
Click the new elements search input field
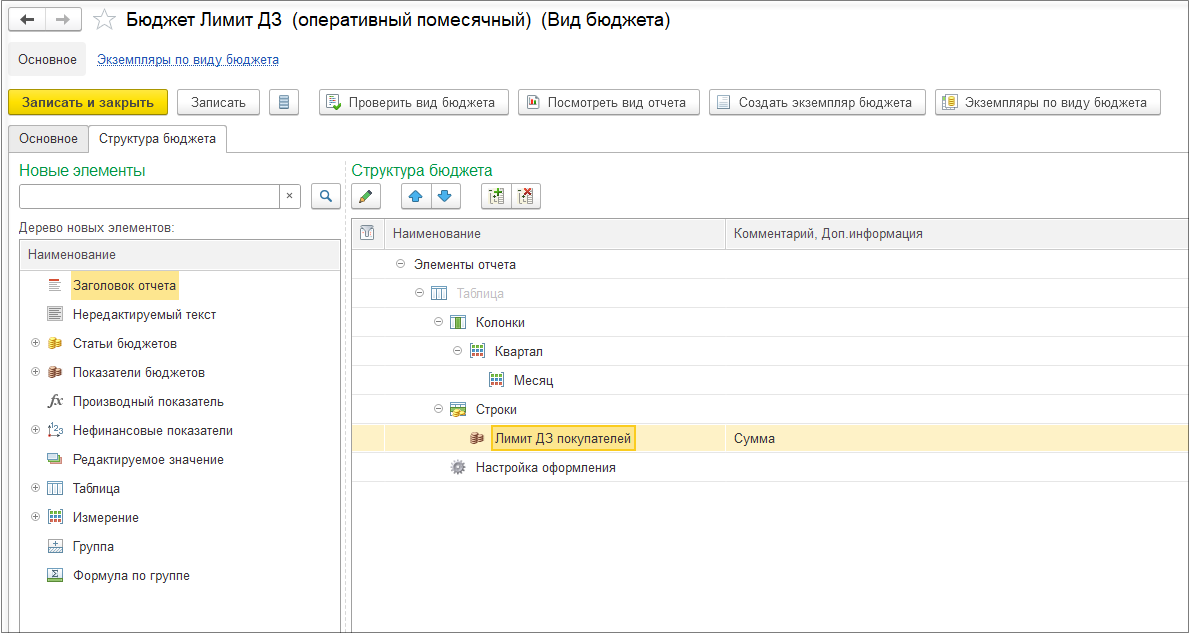[148, 196]
